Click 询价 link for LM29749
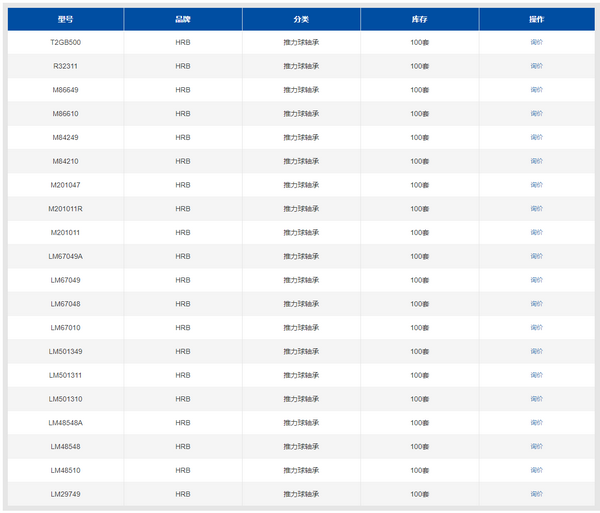This screenshot has height=513, width=600. [x=536, y=494]
